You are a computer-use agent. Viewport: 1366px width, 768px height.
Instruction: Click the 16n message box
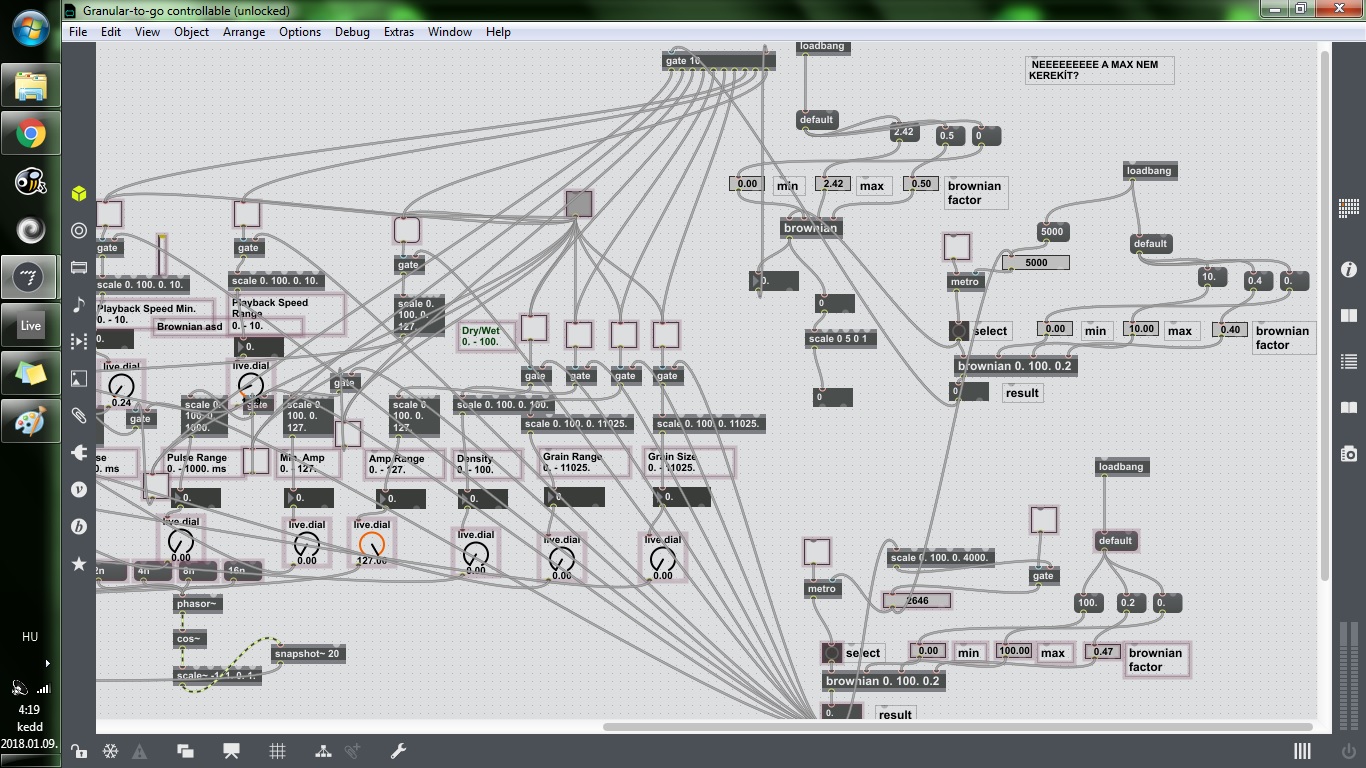(242, 572)
